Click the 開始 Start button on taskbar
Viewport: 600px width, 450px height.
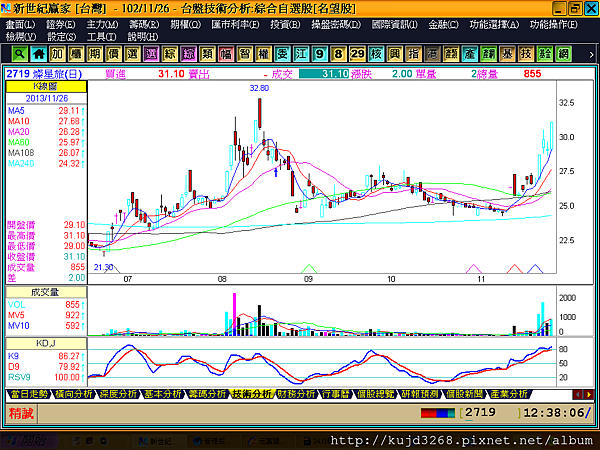[29, 441]
